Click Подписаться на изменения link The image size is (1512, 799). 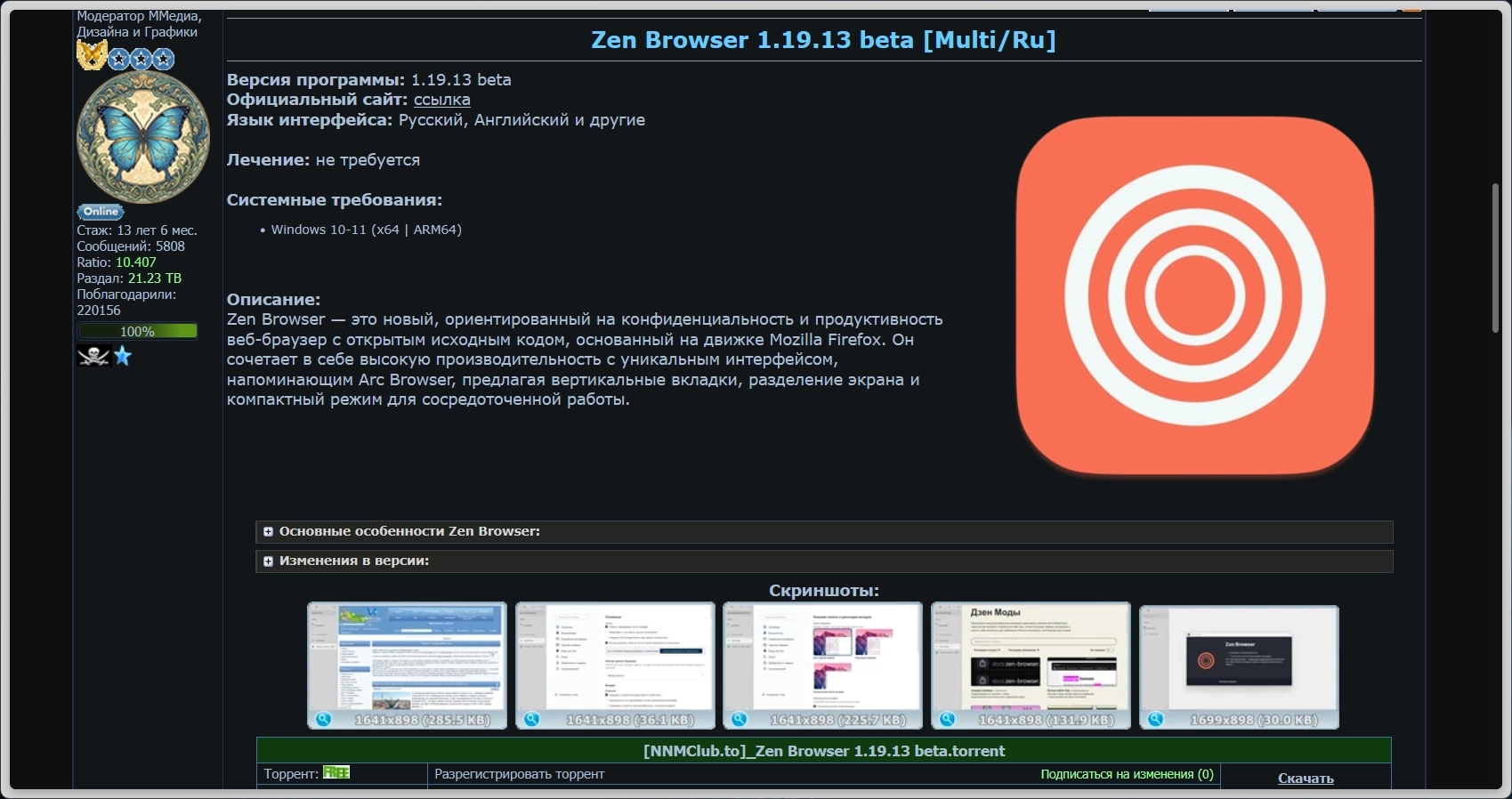[x=1127, y=774]
